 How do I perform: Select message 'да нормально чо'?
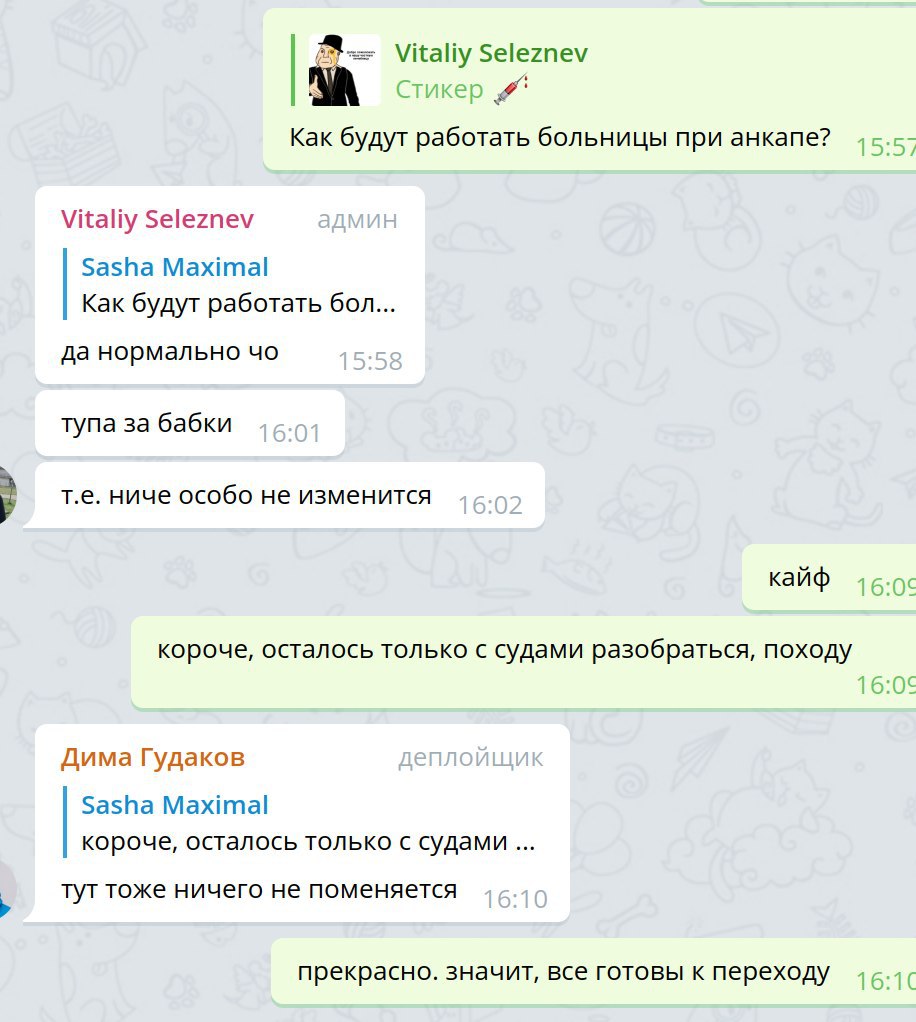[x=170, y=352]
